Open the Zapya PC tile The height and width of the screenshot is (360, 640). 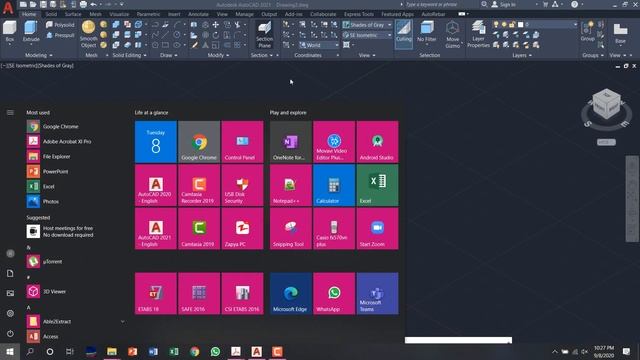[242, 229]
